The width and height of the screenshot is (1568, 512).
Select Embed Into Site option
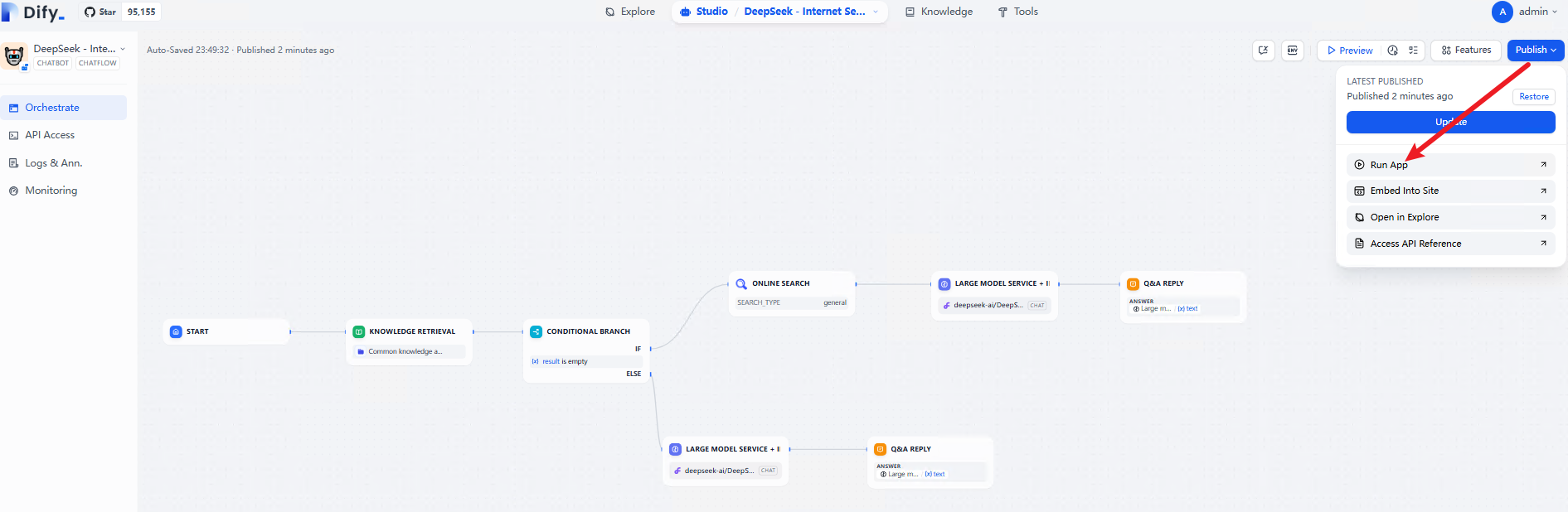[1450, 191]
